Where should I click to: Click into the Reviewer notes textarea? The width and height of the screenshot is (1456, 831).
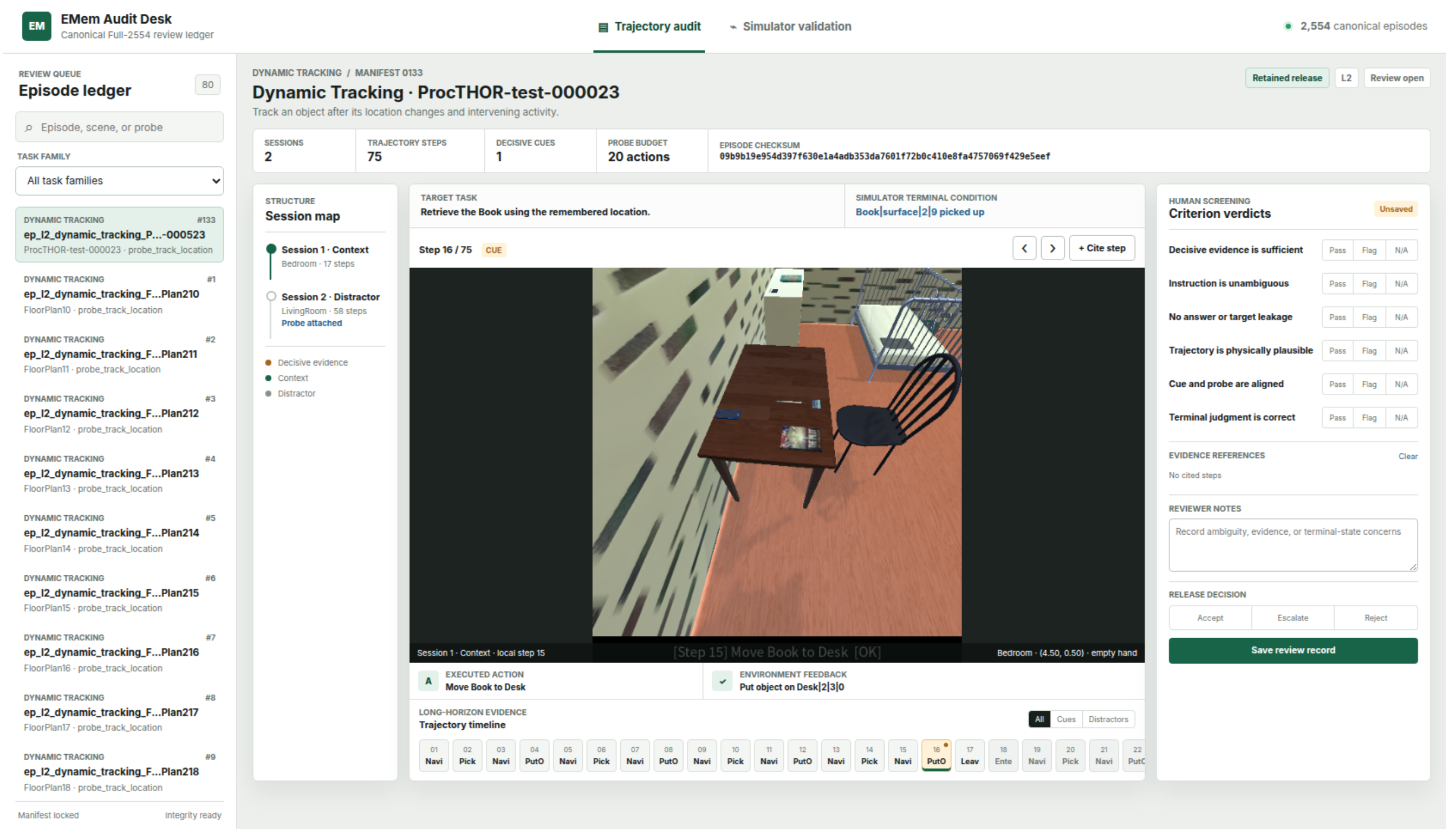[1293, 545]
